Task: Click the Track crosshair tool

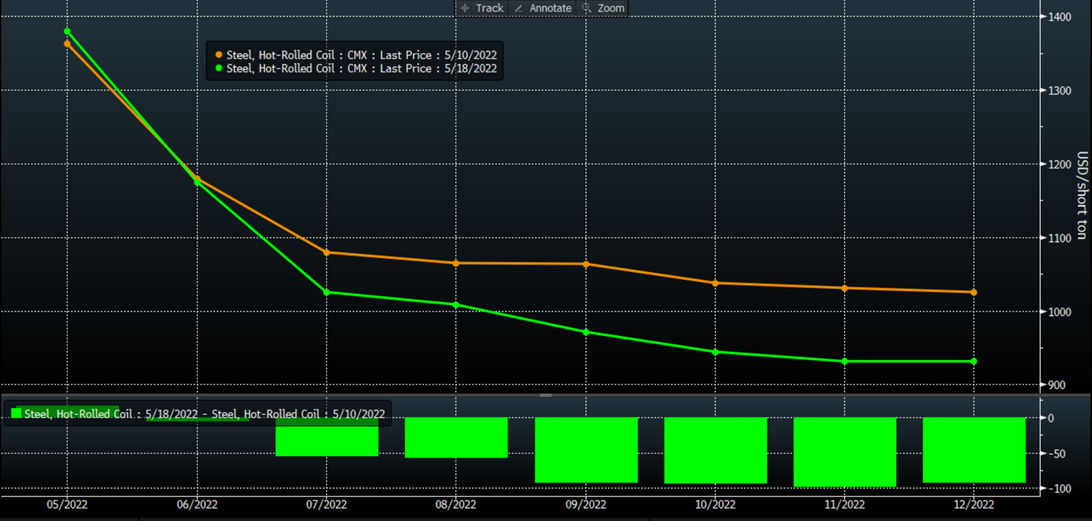Action: point(481,8)
